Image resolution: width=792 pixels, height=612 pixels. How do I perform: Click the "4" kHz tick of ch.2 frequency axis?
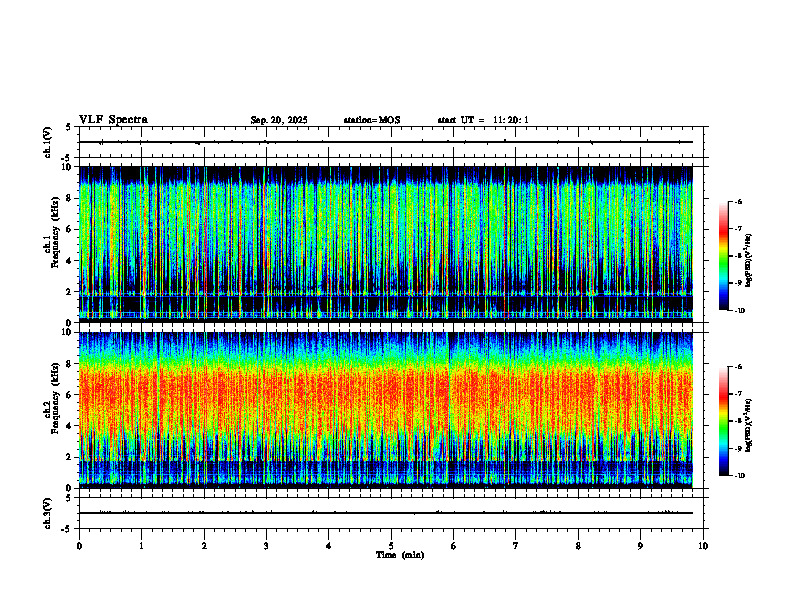[x=70, y=426]
